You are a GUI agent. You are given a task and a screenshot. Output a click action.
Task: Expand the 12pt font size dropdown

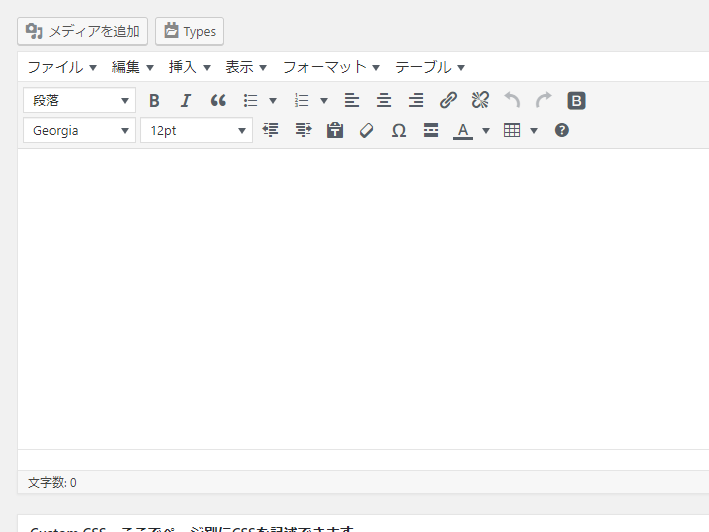[x=196, y=130]
